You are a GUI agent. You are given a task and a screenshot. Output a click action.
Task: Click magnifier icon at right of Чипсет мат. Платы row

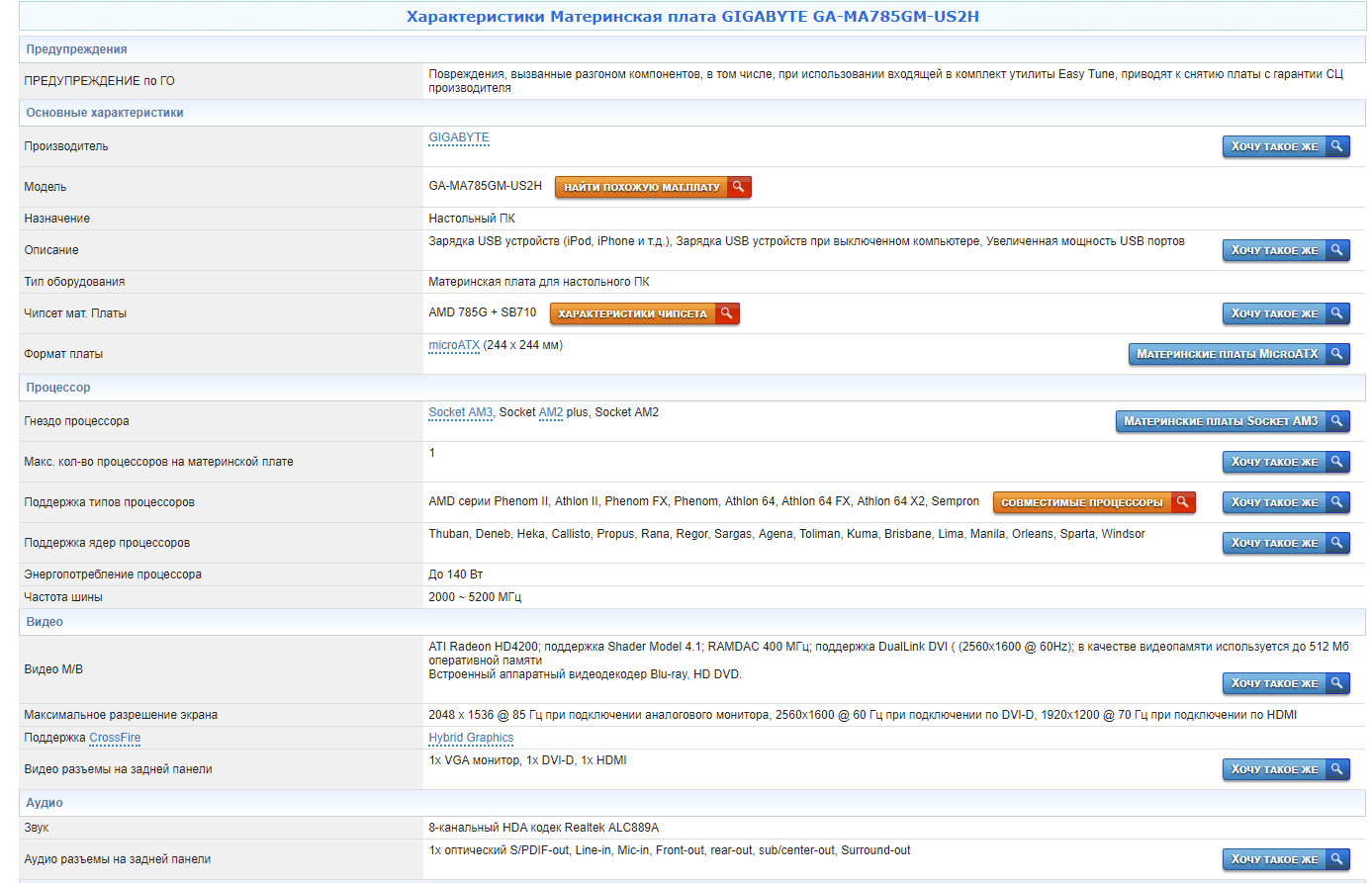1337,313
